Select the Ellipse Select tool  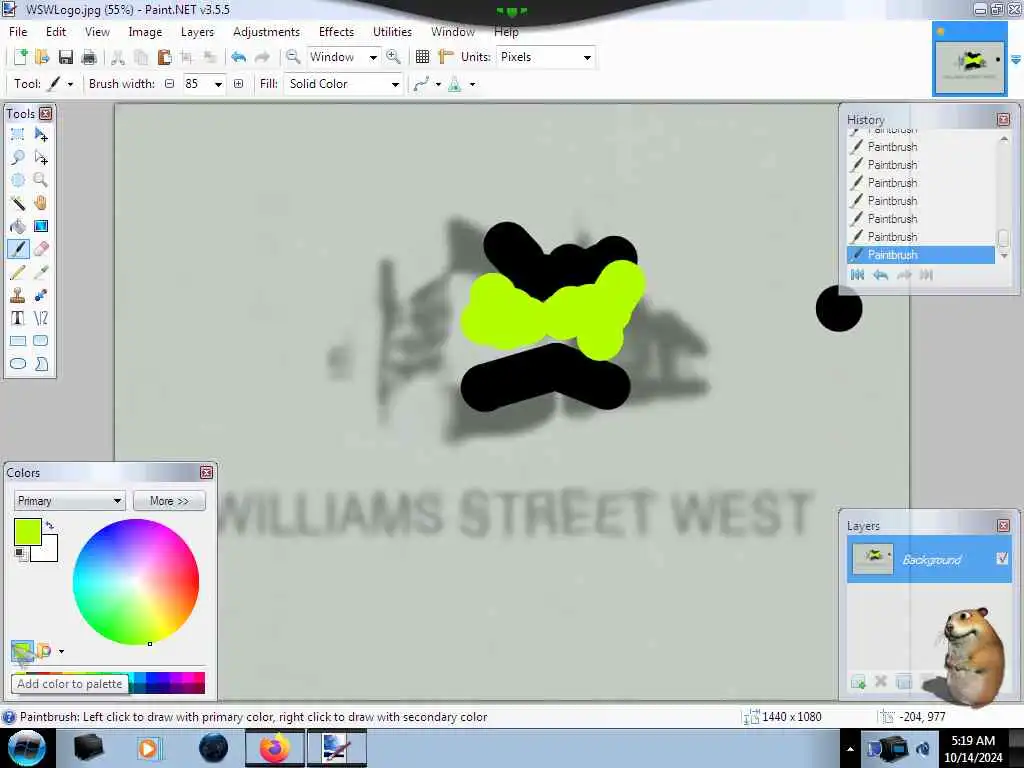tap(18, 180)
